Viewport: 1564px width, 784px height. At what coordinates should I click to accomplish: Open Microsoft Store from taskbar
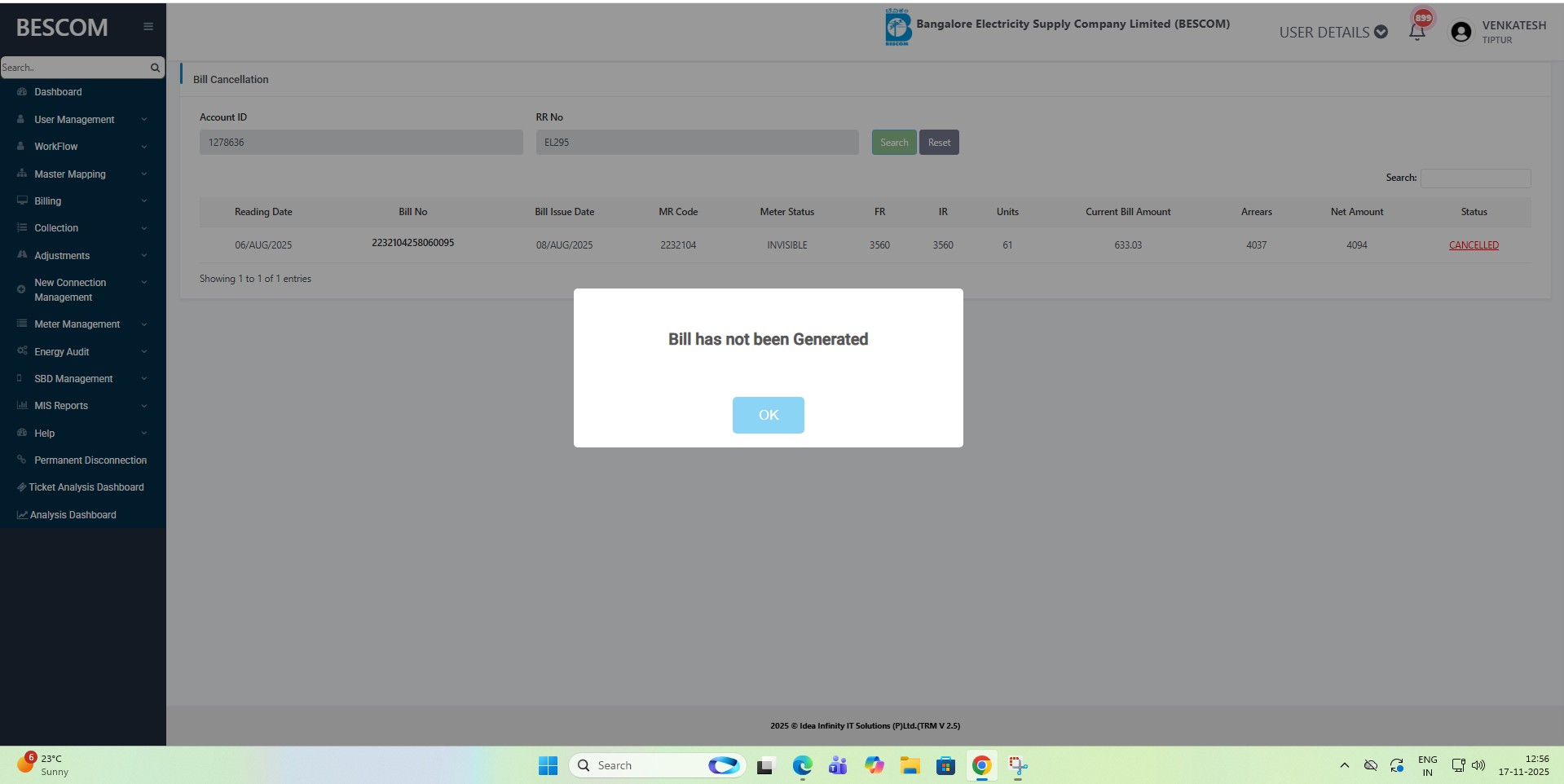point(945,765)
